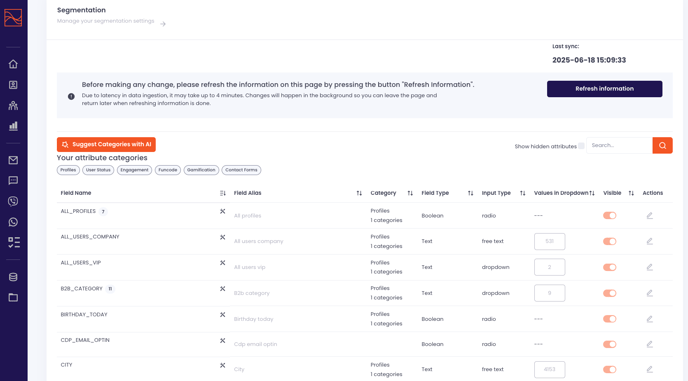Open the audience group icon in sidebar
This screenshot has height=381, width=688.
point(13,105)
